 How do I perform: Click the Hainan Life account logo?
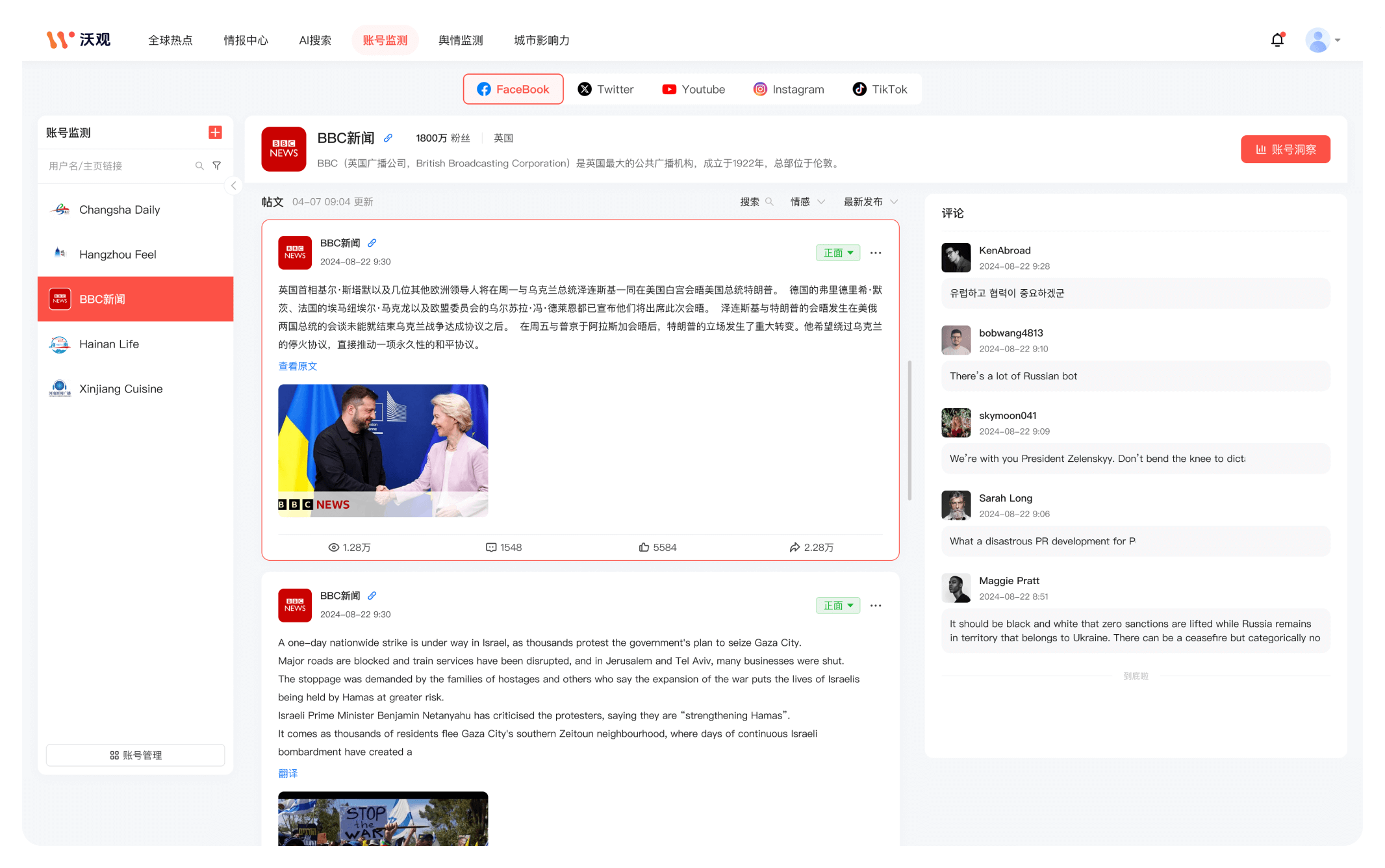(x=60, y=344)
